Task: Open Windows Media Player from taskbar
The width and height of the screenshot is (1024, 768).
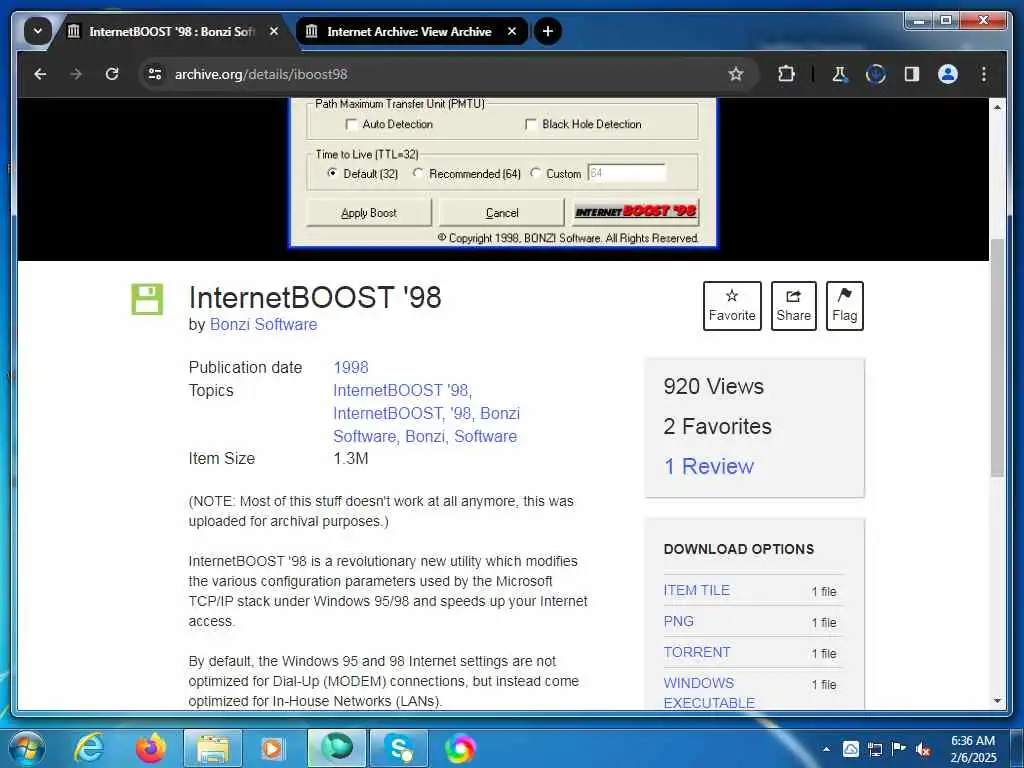Action: (272, 748)
